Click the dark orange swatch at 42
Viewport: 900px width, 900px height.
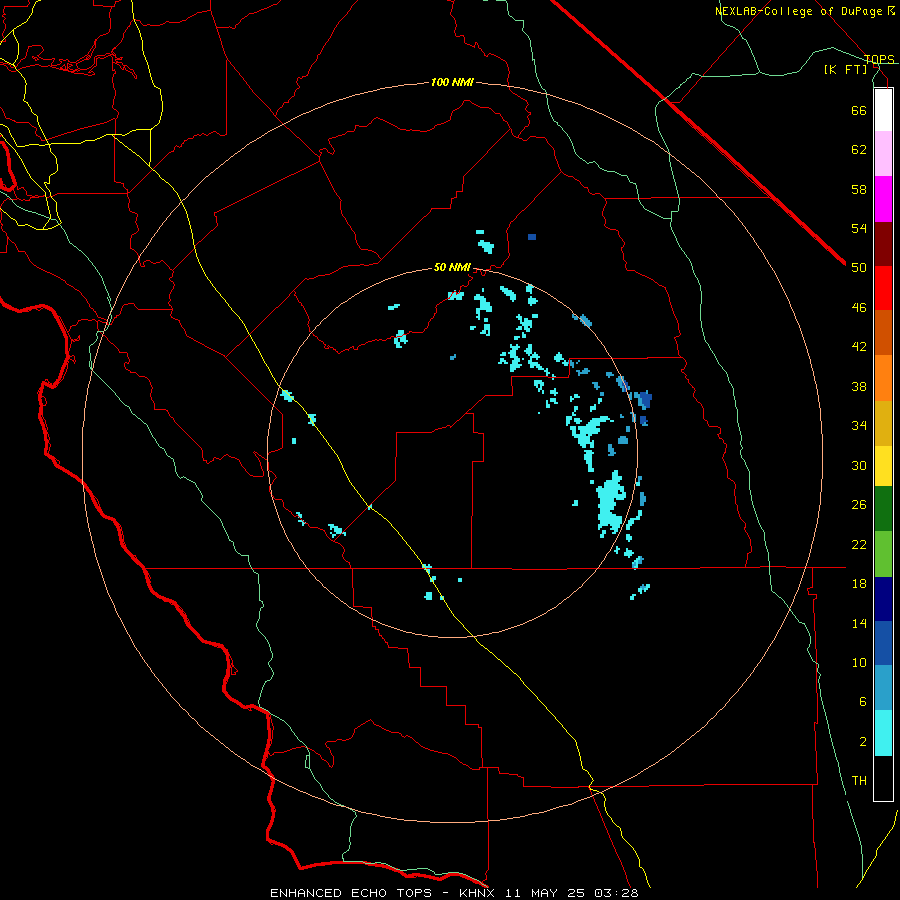[x=883, y=333]
